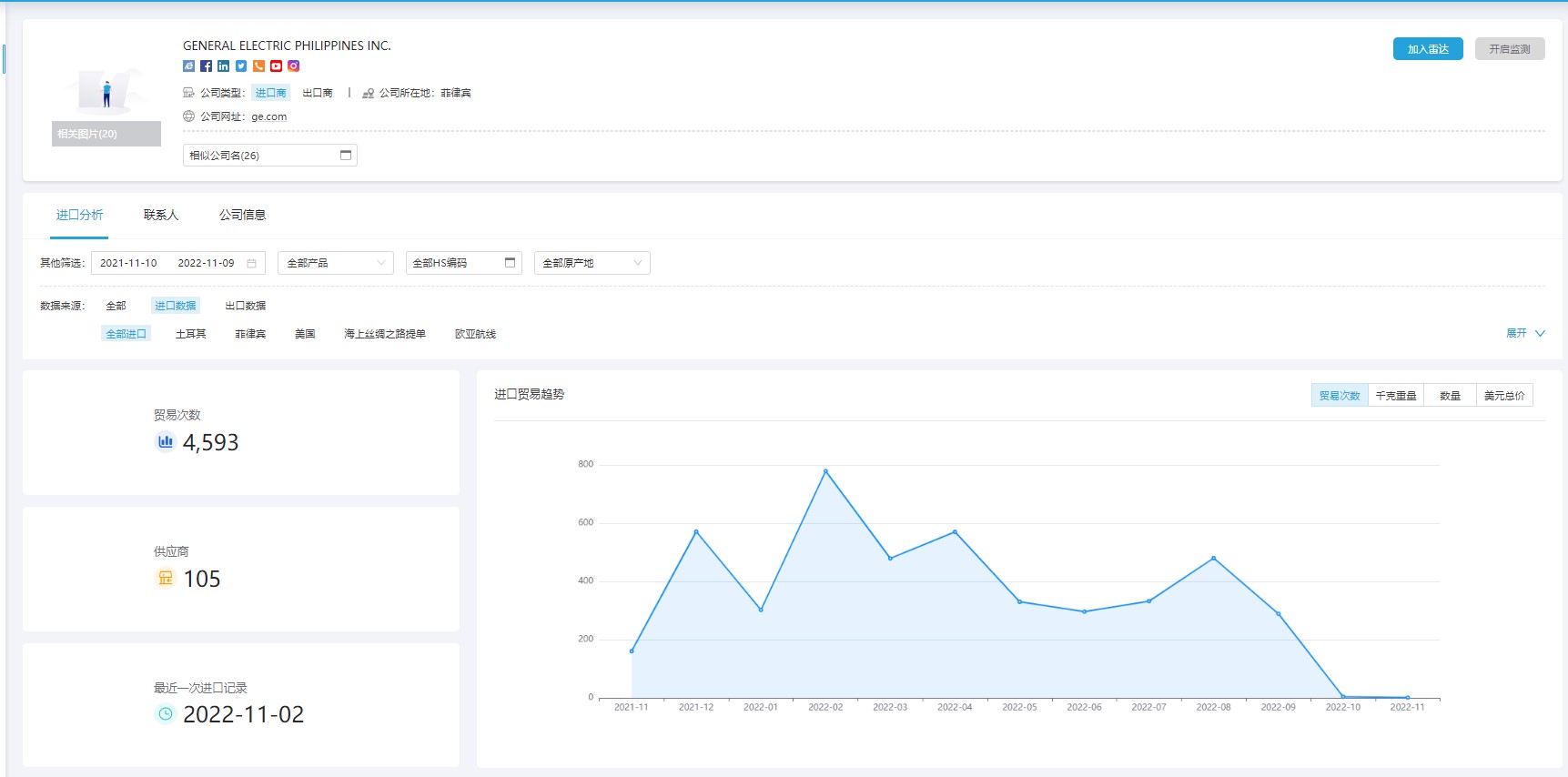This screenshot has width=1568, height=777.
Task: Click the 开启监测 button
Action: click(1510, 49)
